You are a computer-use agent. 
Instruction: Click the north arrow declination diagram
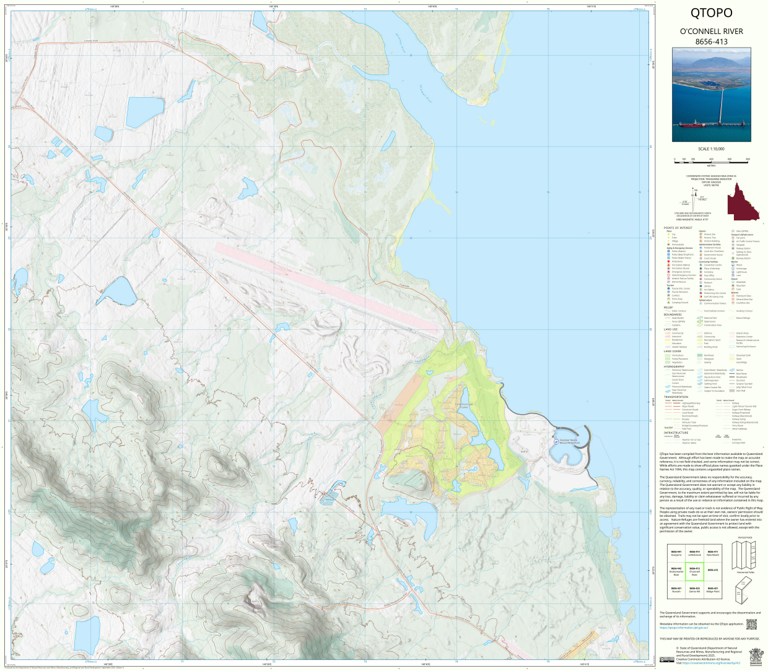pos(695,198)
